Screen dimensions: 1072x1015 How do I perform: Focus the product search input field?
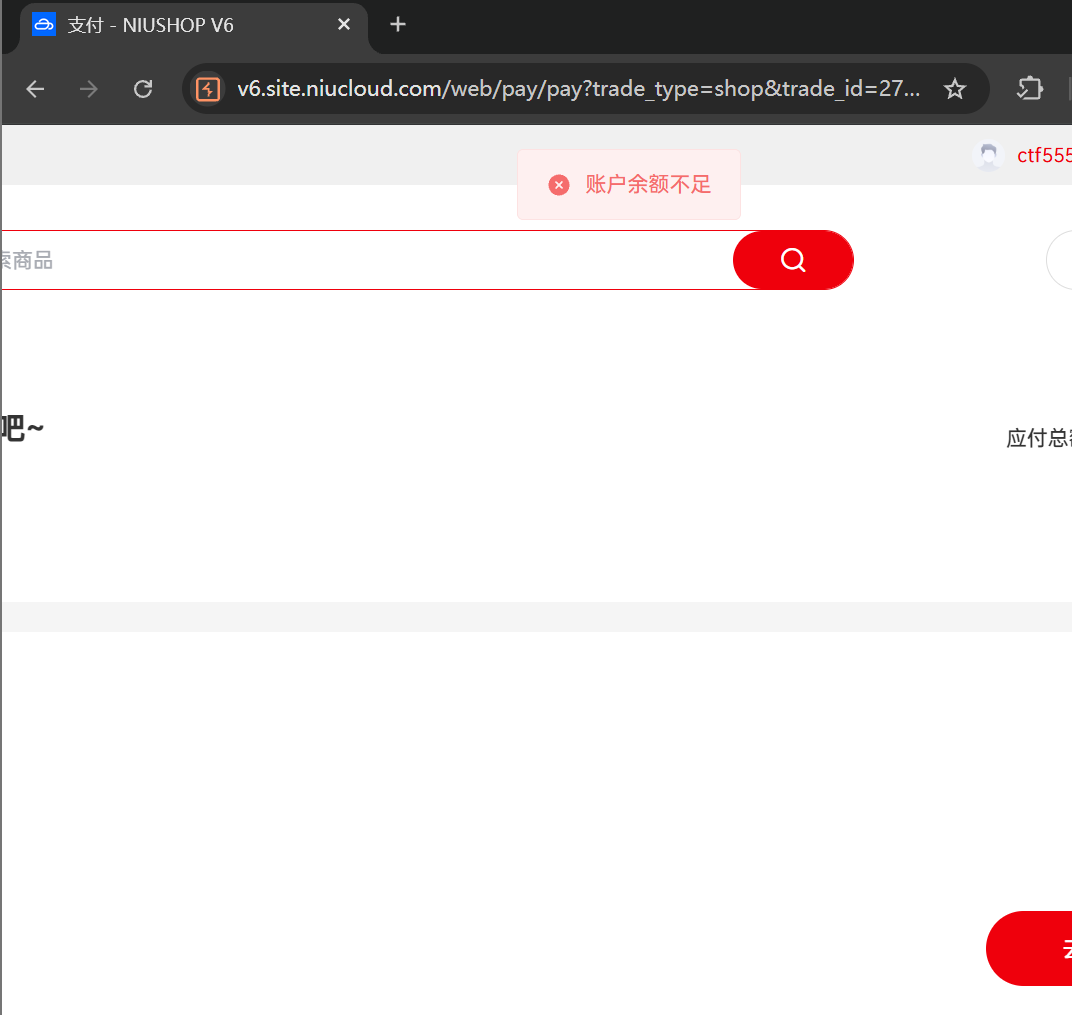(366, 260)
